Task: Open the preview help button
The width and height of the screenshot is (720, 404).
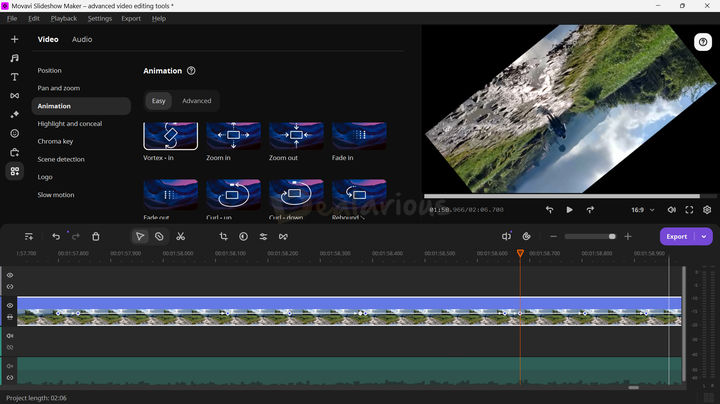Action: [703, 42]
